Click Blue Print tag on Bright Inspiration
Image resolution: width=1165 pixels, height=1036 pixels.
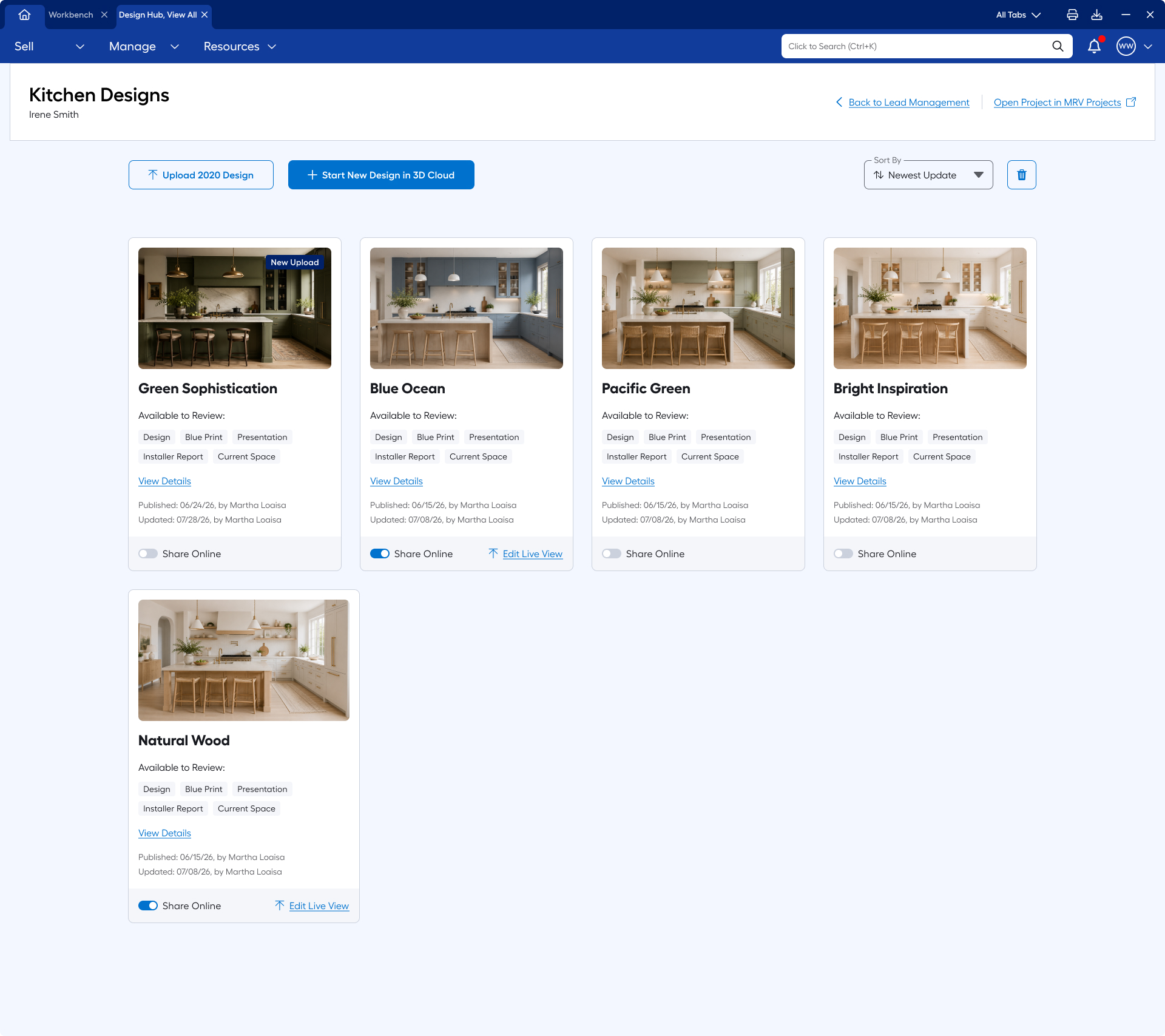coord(899,437)
